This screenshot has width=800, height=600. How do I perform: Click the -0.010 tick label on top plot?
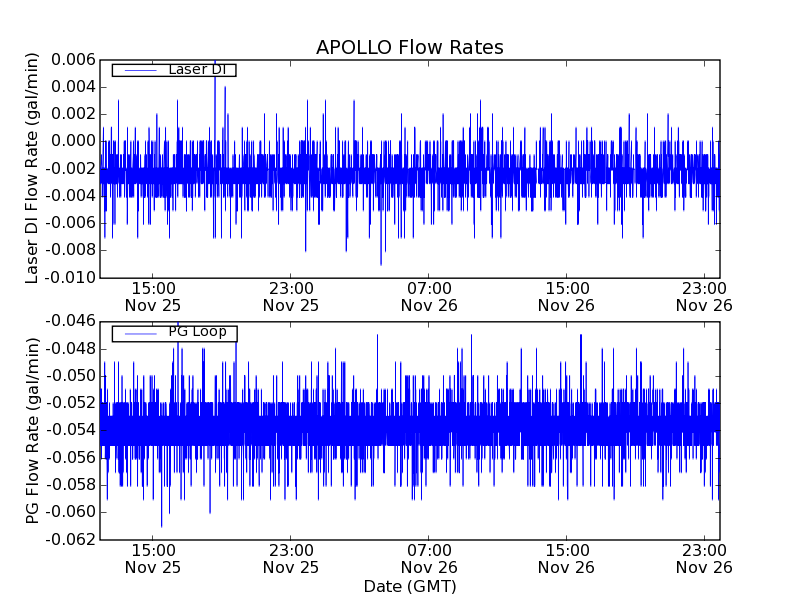click(x=71, y=278)
